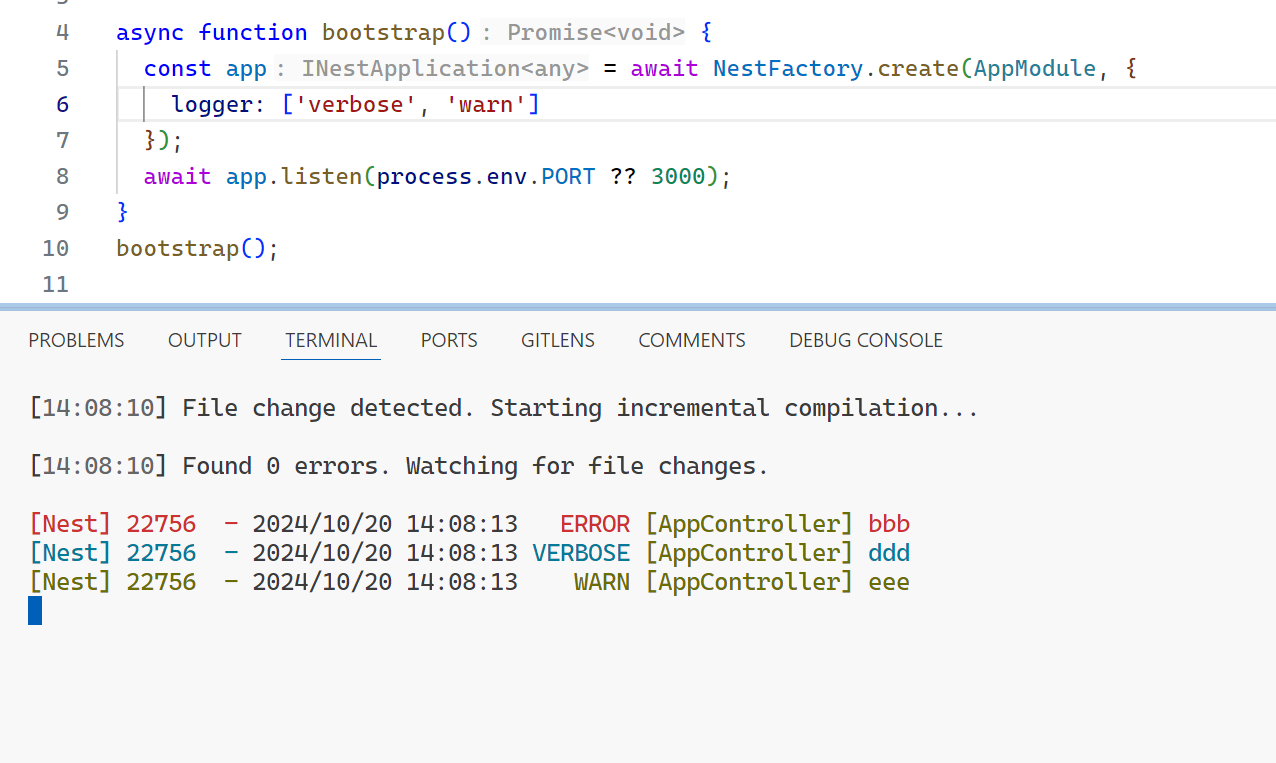Click the divider between editor and panel
Viewport: 1276px width, 763px height.
click(x=638, y=307)
